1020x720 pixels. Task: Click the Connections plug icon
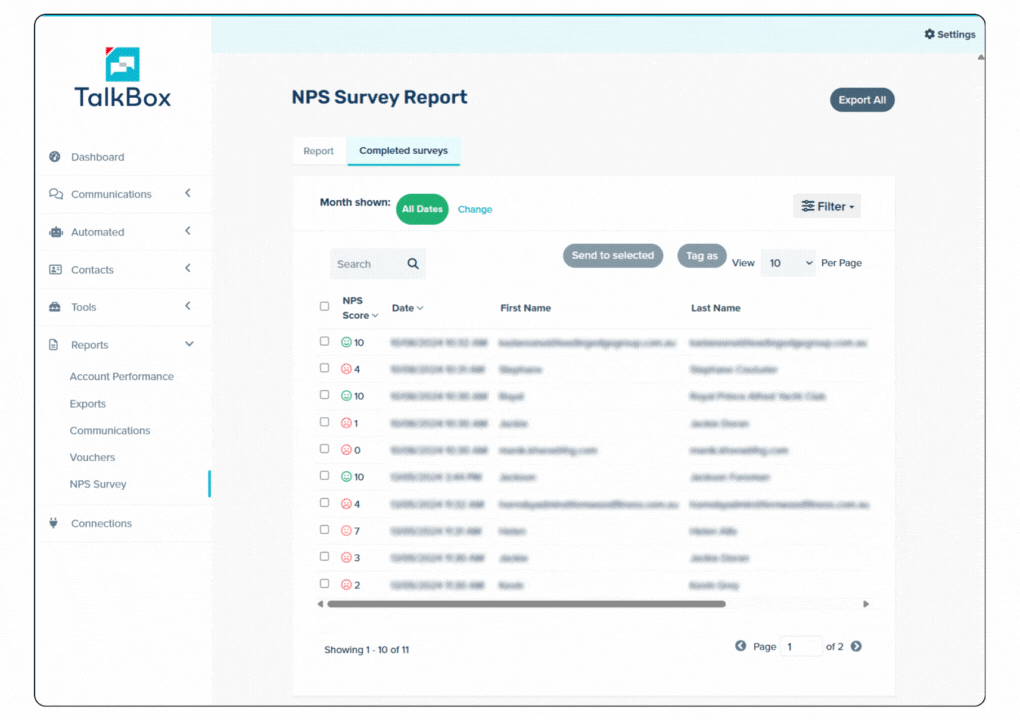(x=54, y=523)
